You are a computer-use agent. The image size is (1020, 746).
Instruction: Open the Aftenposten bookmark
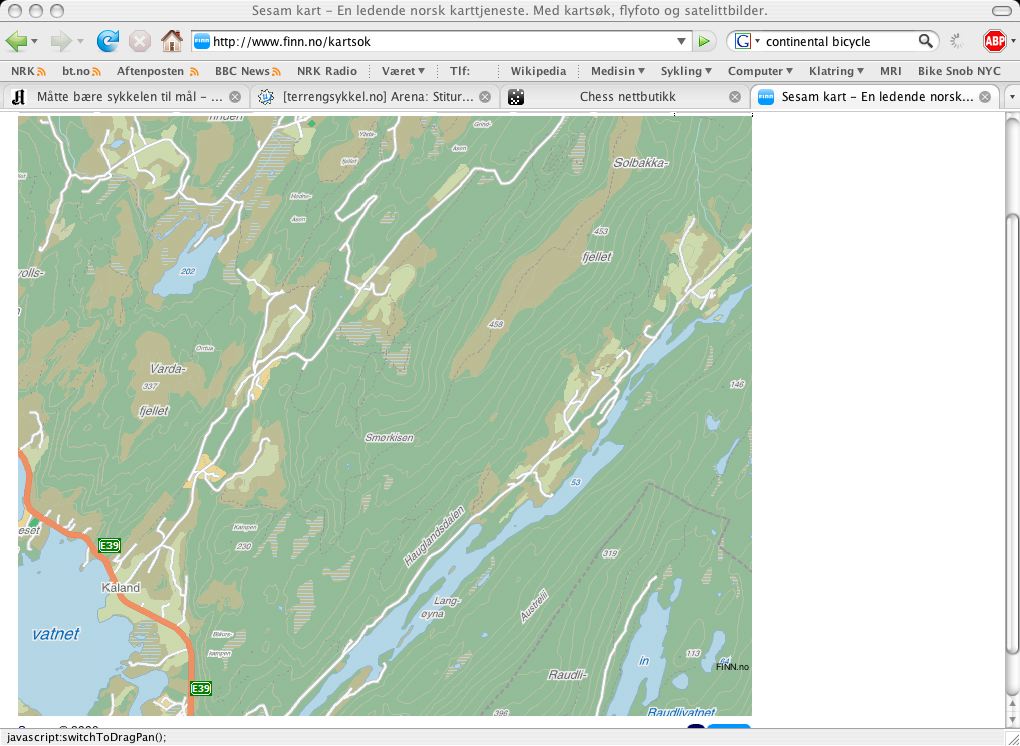pos(150,71)
